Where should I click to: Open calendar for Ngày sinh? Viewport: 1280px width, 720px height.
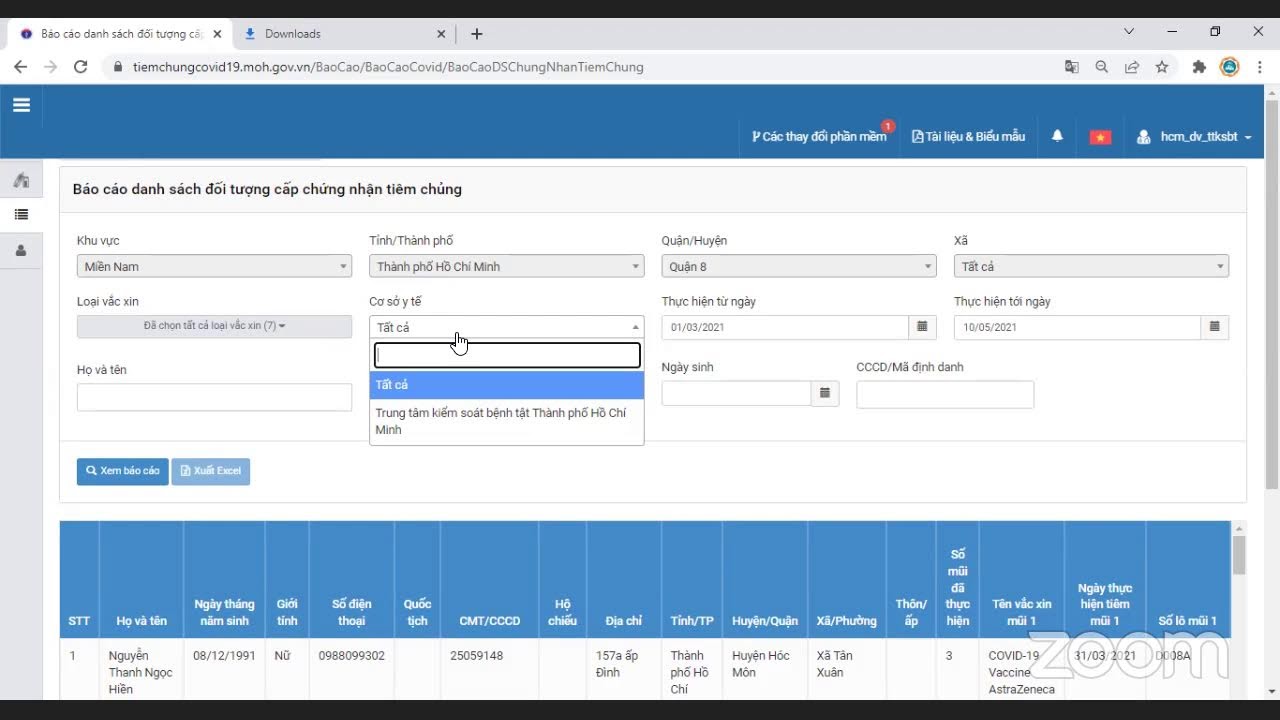[825, 394]
